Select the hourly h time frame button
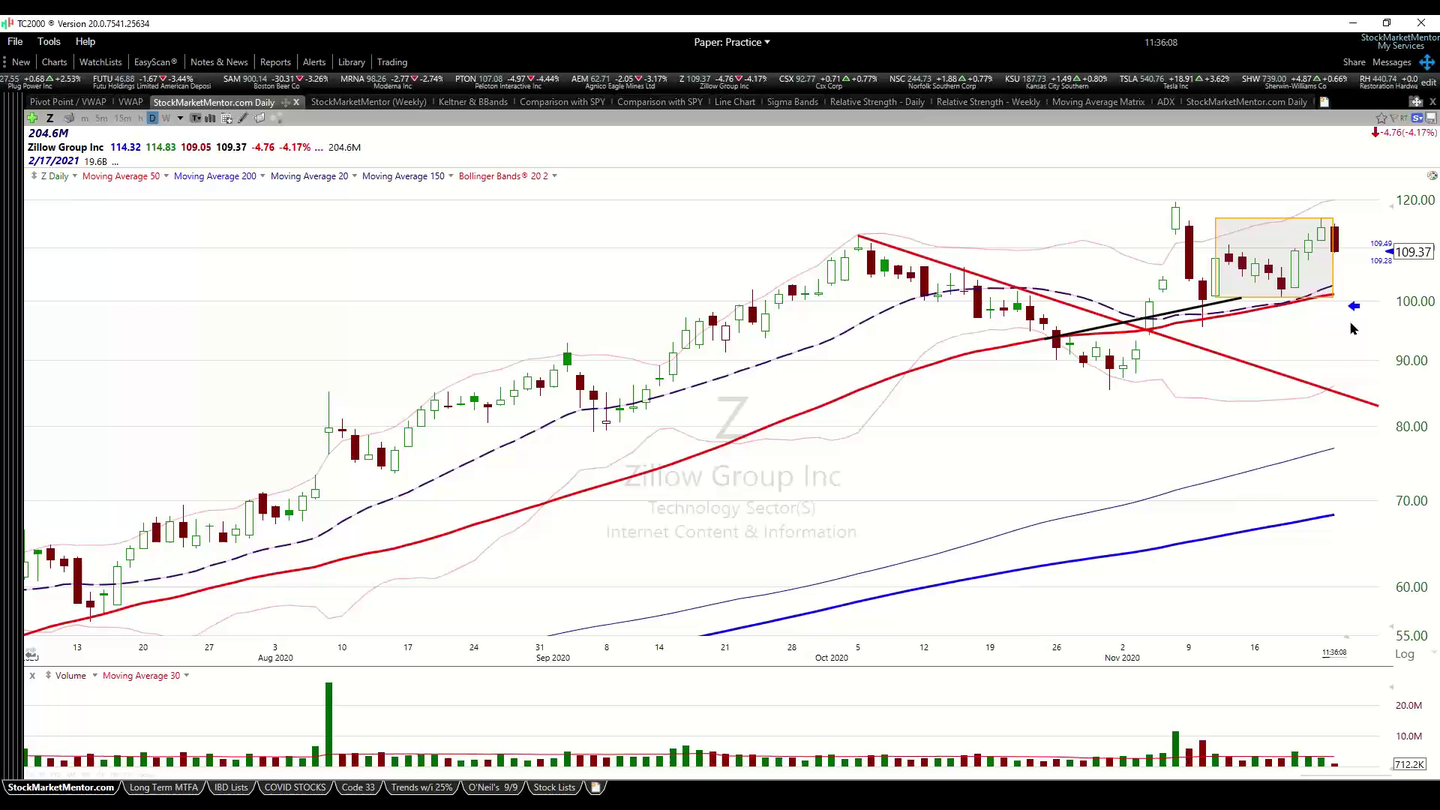 click(141, 118)
